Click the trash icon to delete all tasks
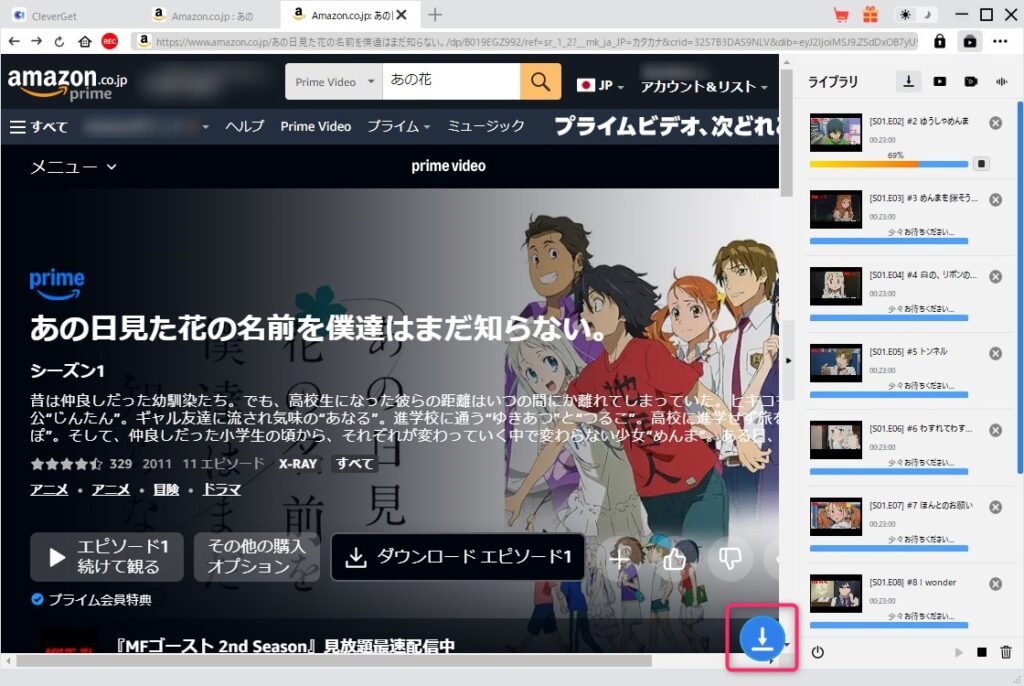 1006,652
